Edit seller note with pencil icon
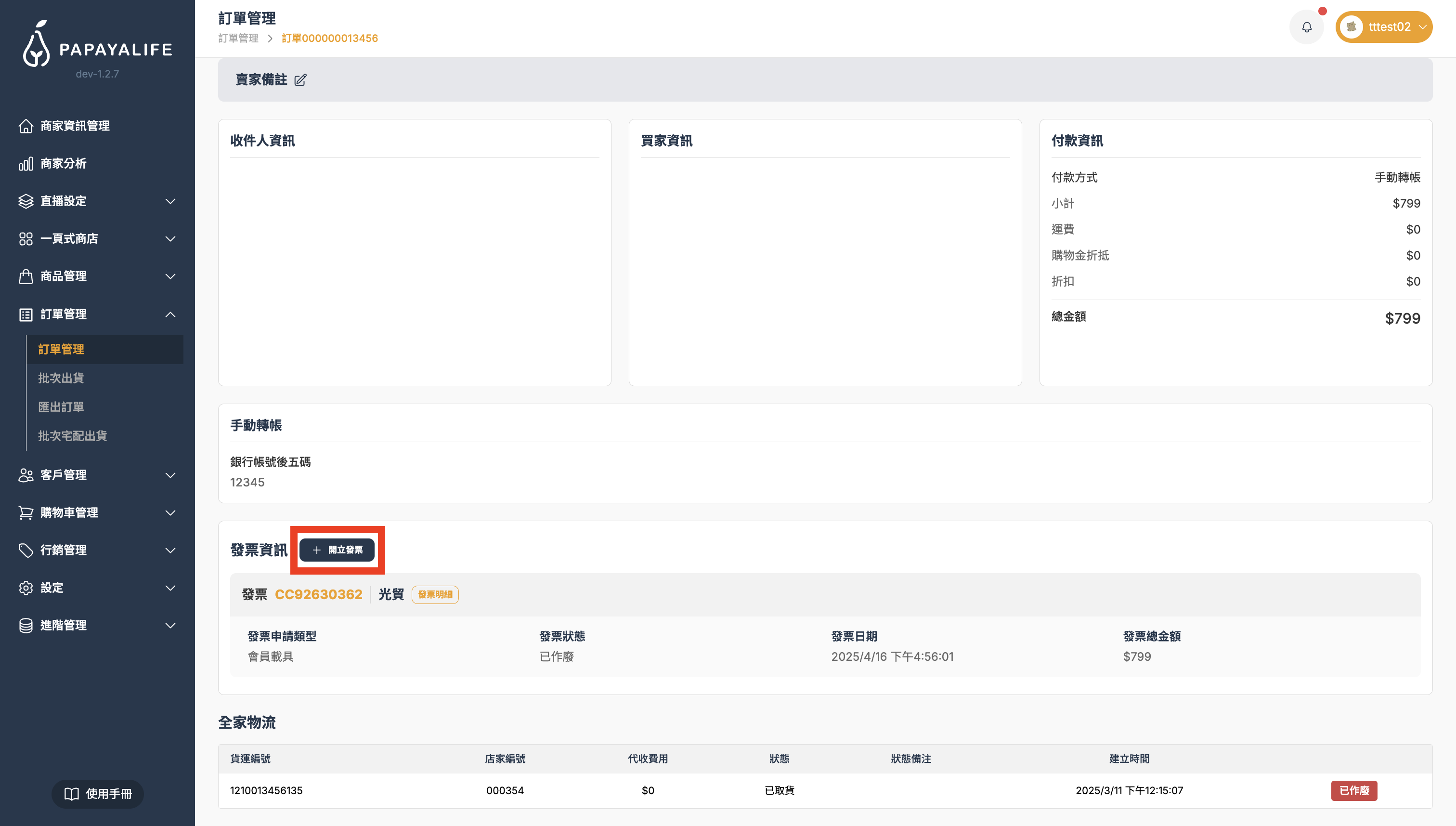This screenshot has height=826, width=1456. [x=300, y=80]
